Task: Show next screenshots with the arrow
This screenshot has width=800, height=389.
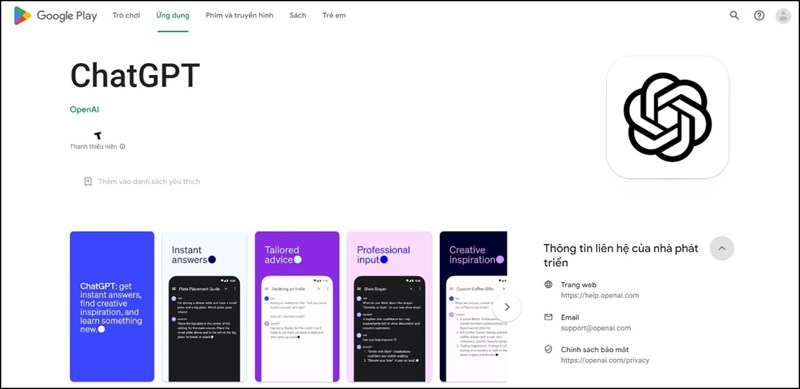Action: 507,307
